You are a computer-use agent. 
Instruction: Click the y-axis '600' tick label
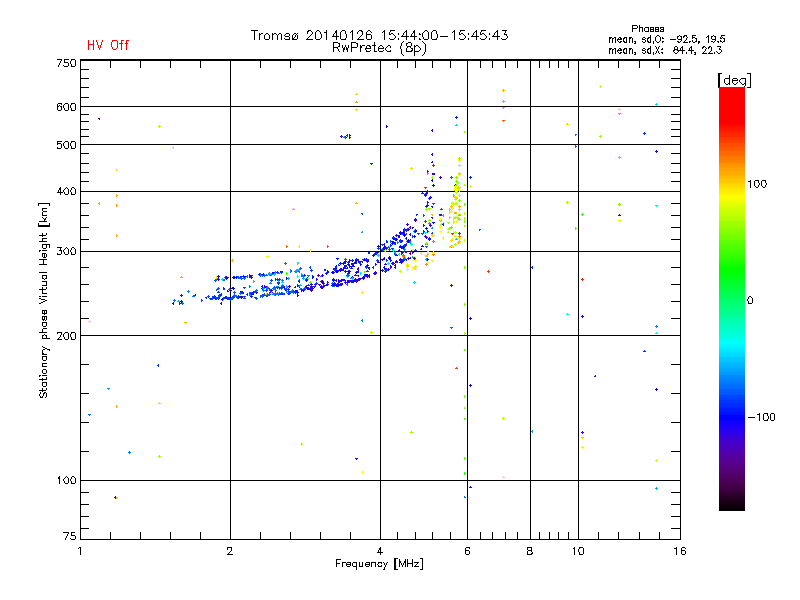tap(66, 107)
